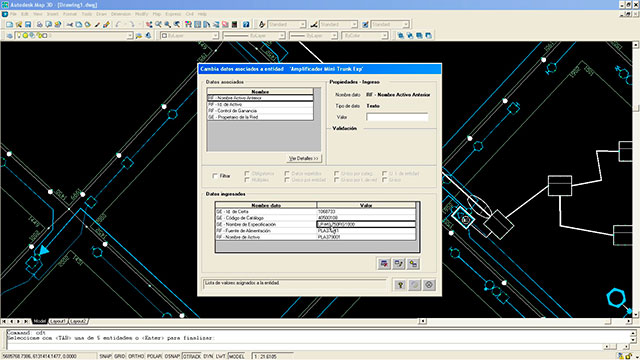Click the edit value pencil icon button in dialog
640x360 pixels.
(399, 264)
